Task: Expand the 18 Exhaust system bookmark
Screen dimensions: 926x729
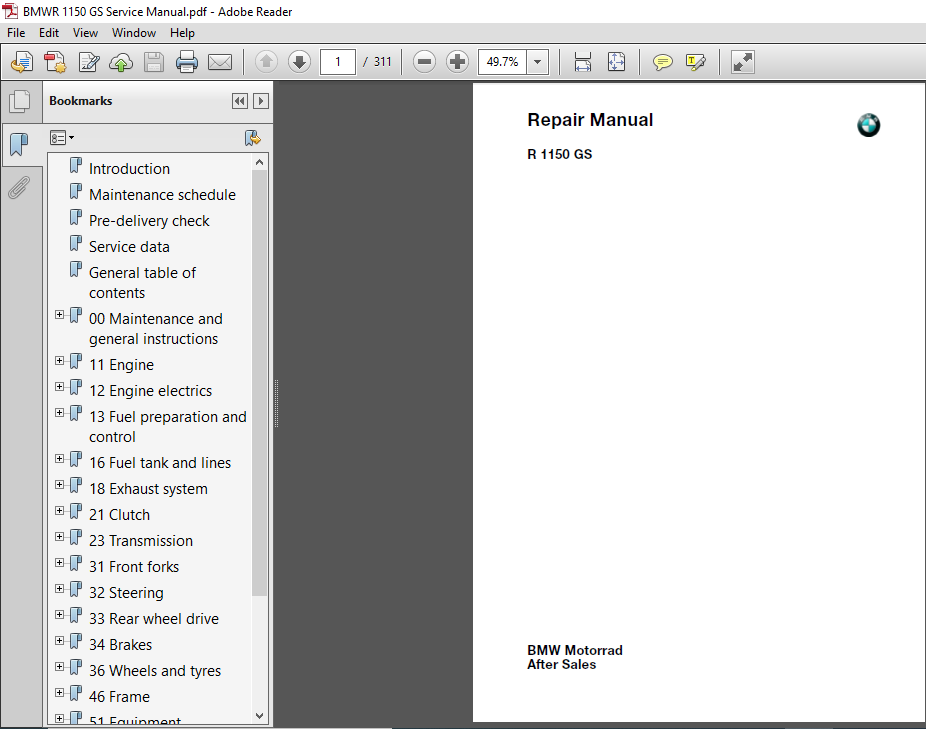Action: point(60,484)
